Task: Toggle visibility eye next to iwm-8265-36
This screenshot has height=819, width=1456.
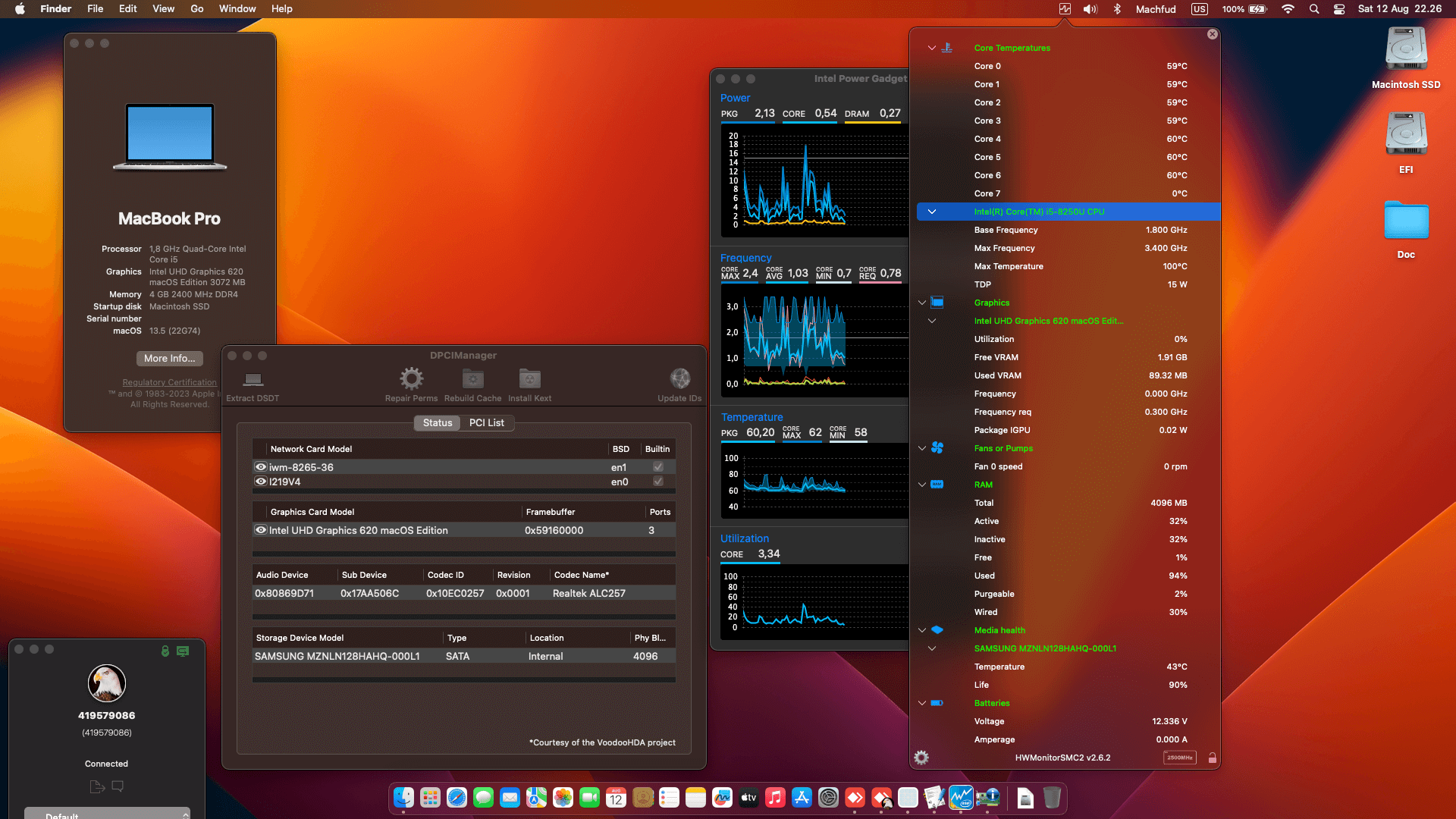Action: (x=260, y=466)
